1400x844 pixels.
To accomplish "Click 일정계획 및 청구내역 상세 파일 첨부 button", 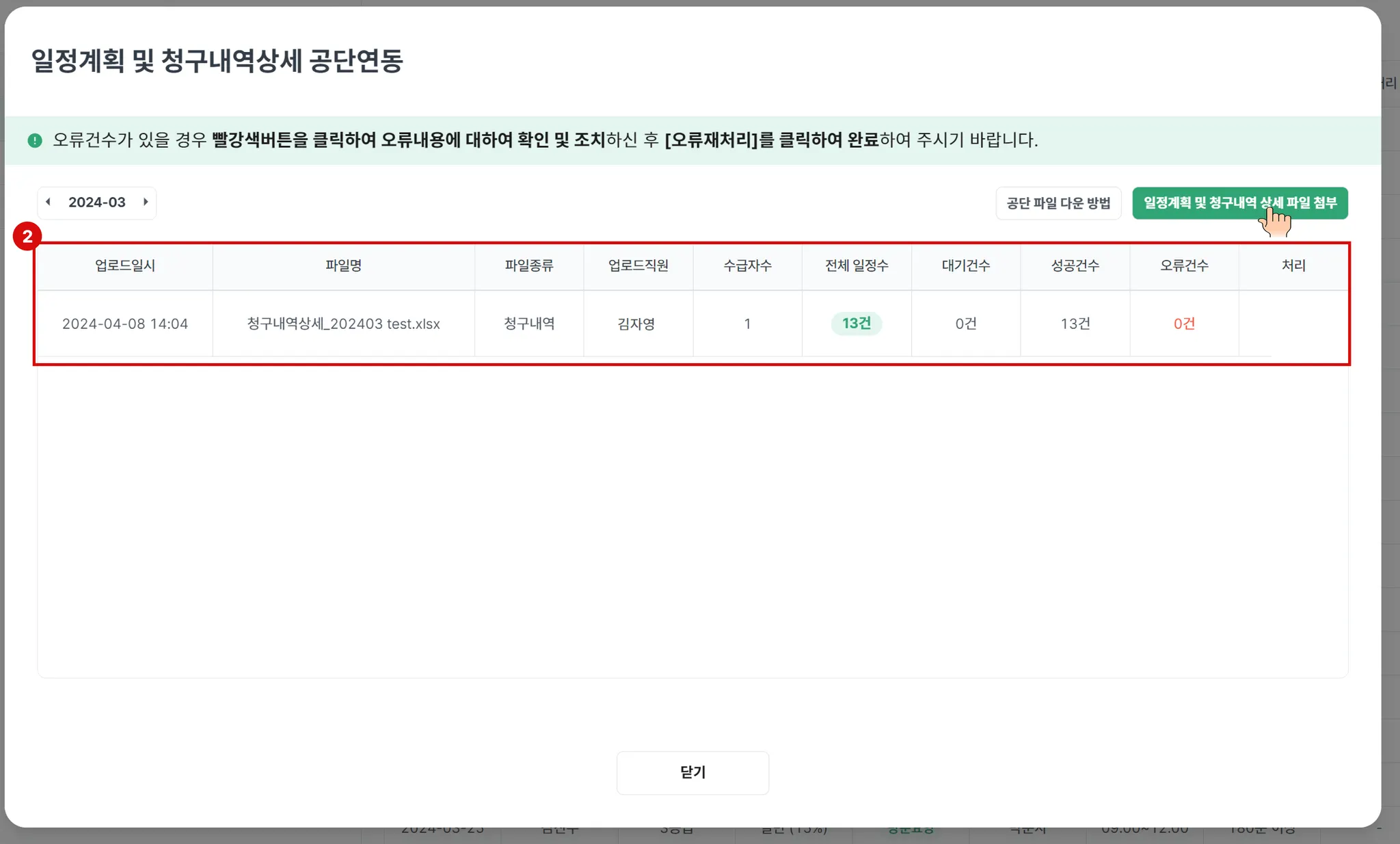I will tap(1239, 203).
